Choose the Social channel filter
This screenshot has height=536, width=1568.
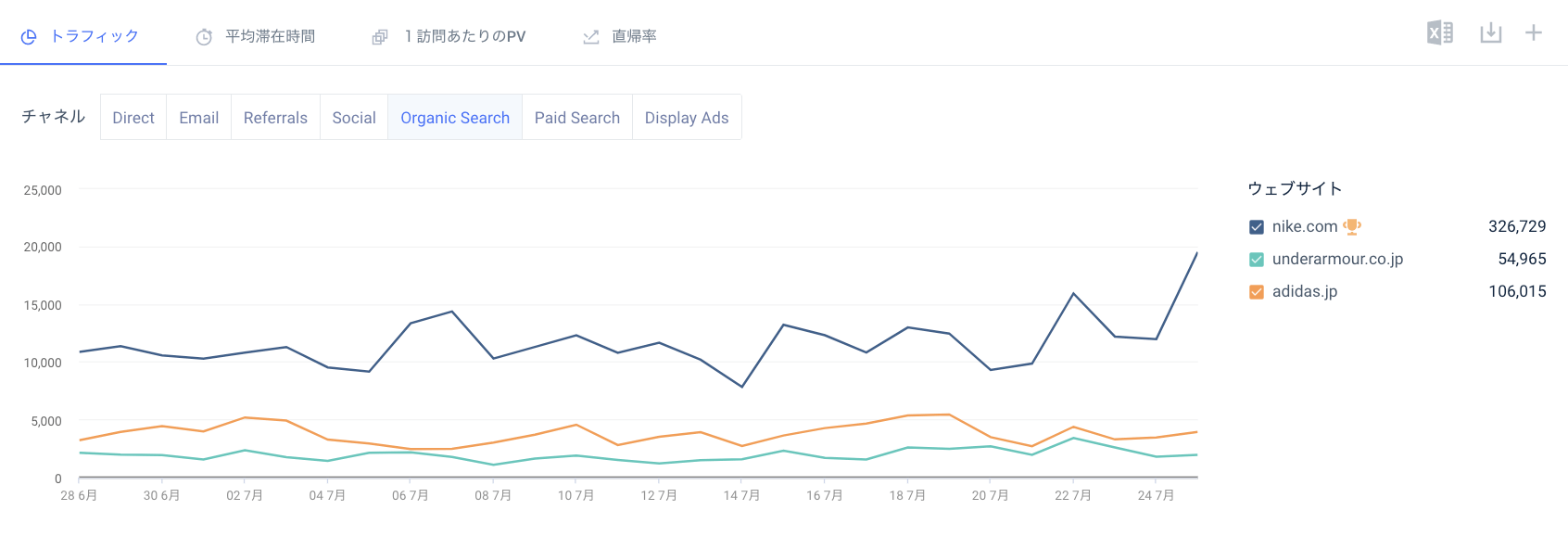click(354, 118)
